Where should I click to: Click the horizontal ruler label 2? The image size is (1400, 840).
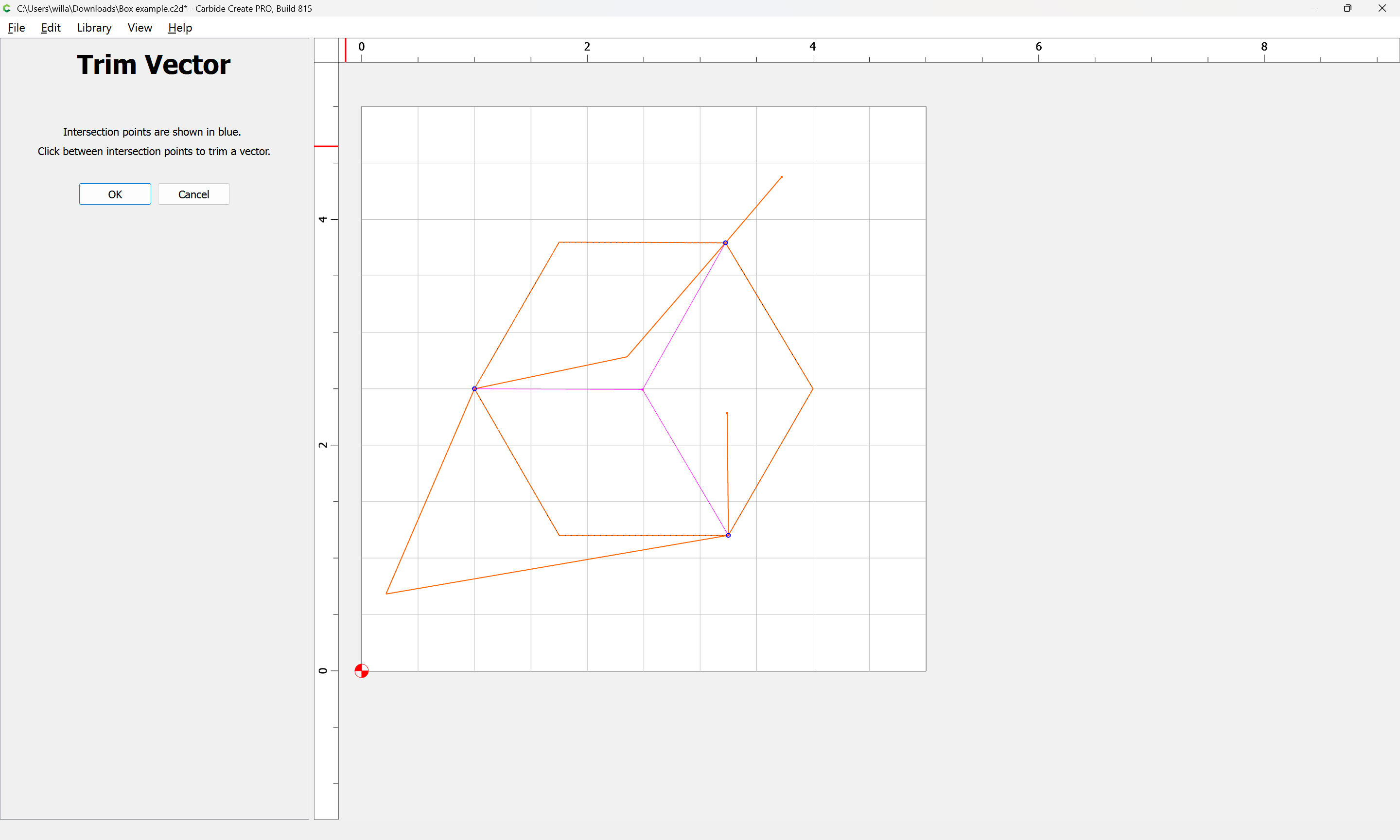coord(587,46)
